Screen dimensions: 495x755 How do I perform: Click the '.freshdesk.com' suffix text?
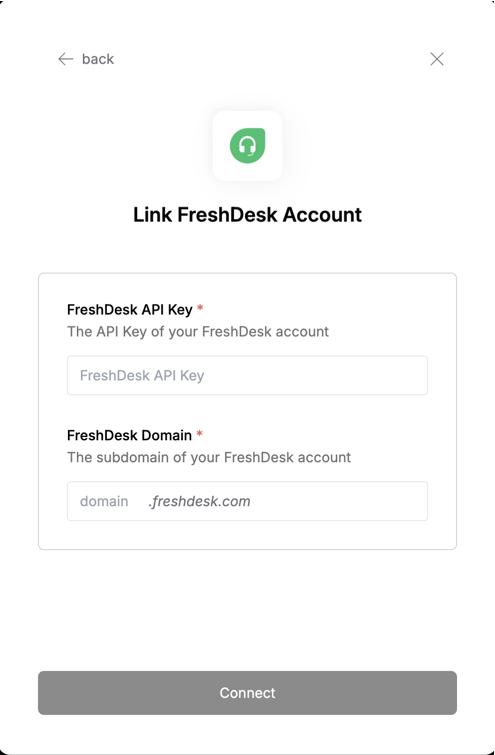pyautogui.click(x=199, y=501)
